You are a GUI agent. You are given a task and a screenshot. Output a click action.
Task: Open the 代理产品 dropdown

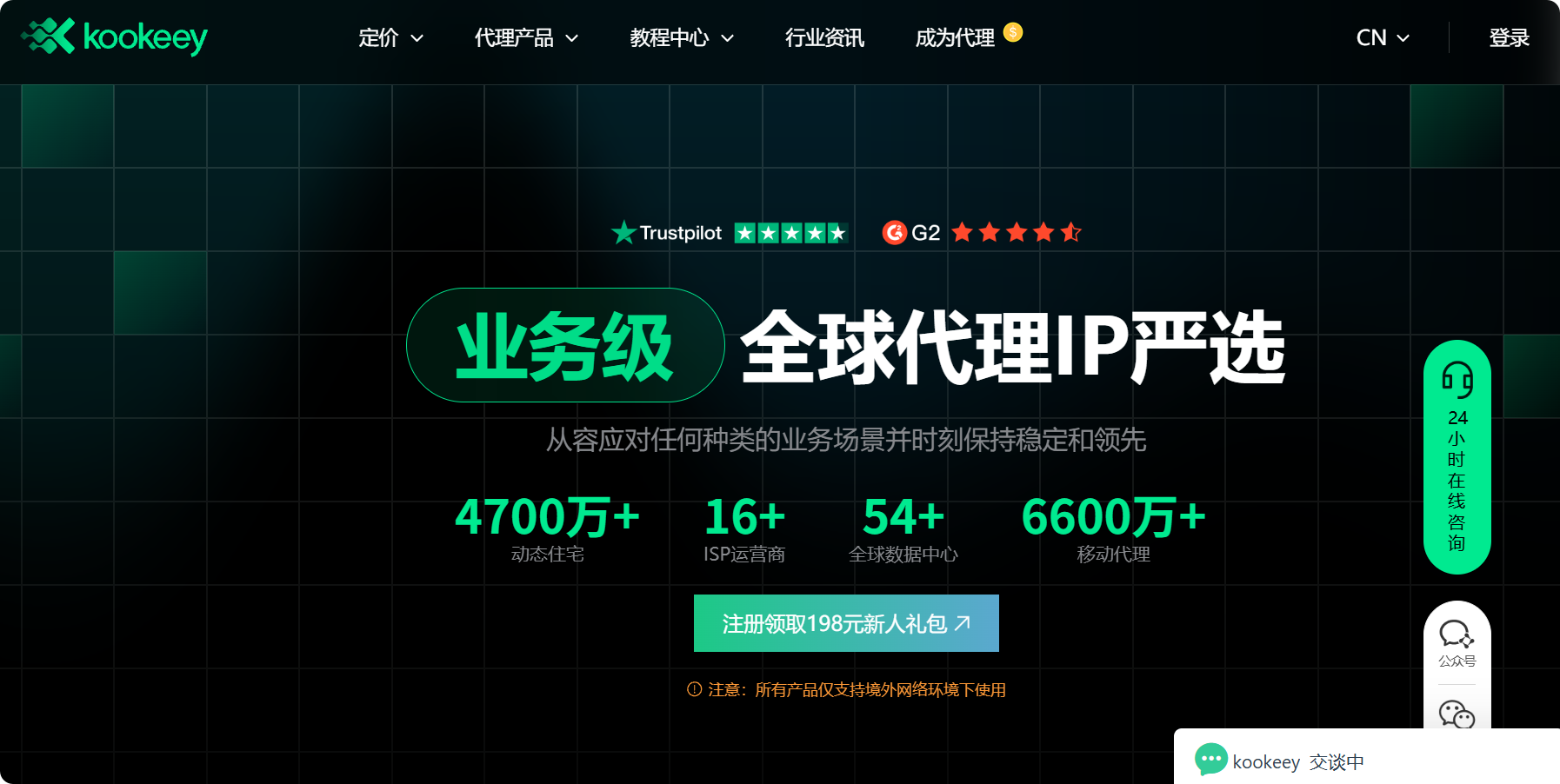[x=525, y=37]
